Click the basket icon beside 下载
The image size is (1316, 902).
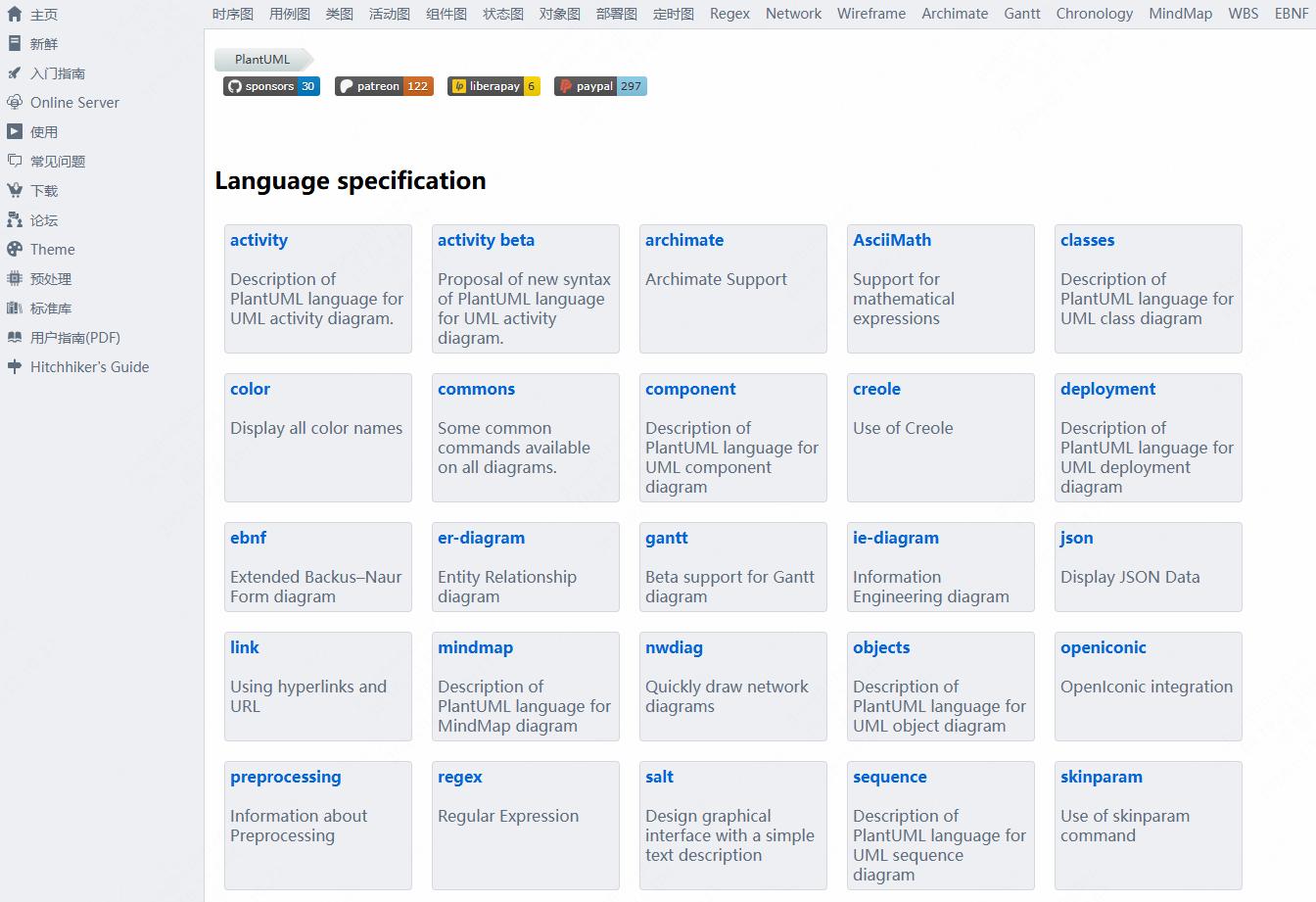point(15,191)
